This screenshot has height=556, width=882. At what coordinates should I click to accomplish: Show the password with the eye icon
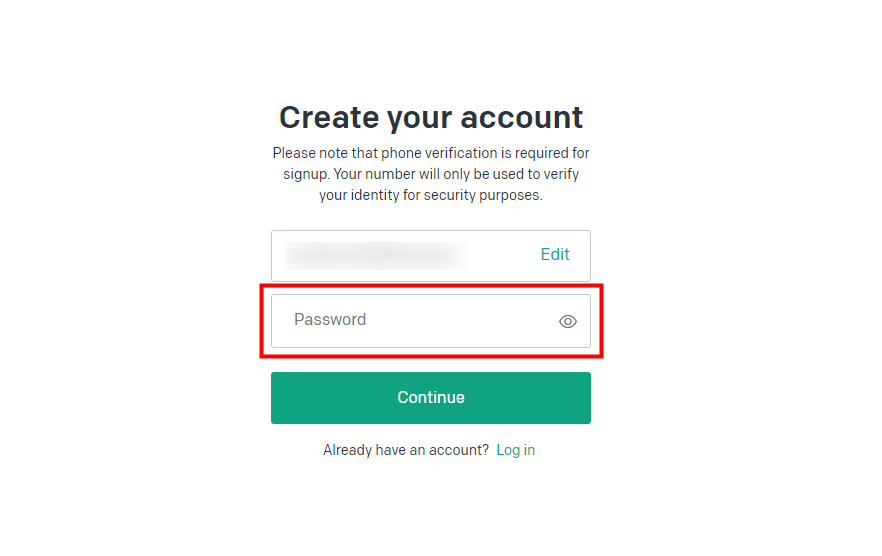point(568,321)
